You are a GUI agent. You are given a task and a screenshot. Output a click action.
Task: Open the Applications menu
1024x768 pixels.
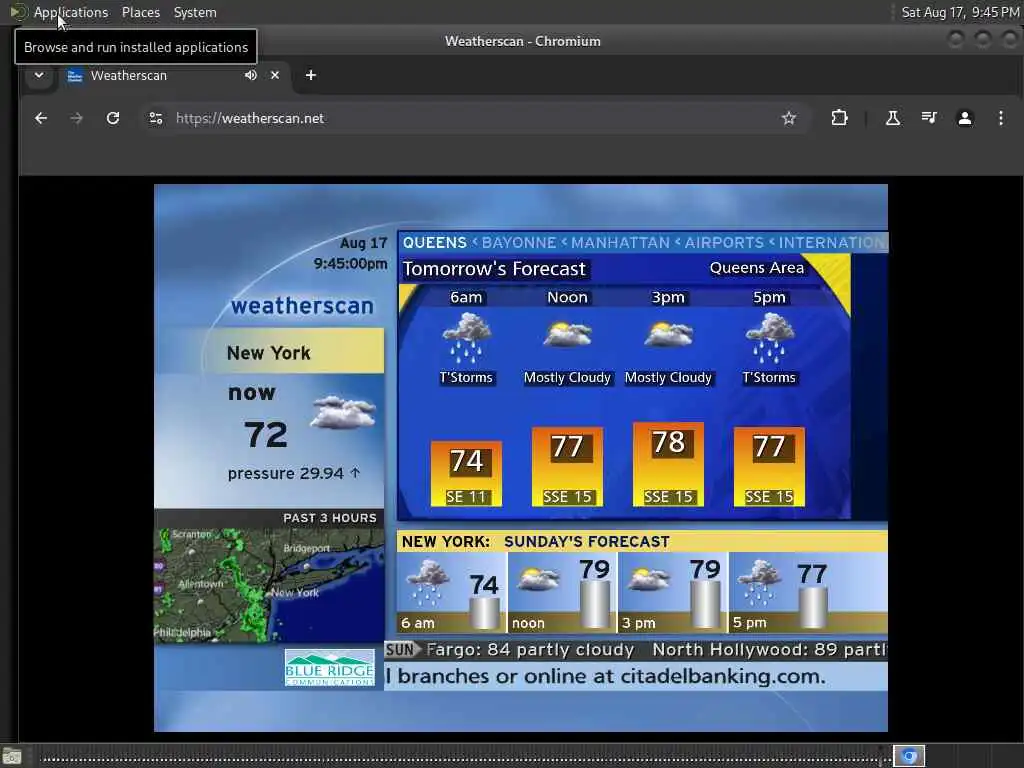click(71, 12)
